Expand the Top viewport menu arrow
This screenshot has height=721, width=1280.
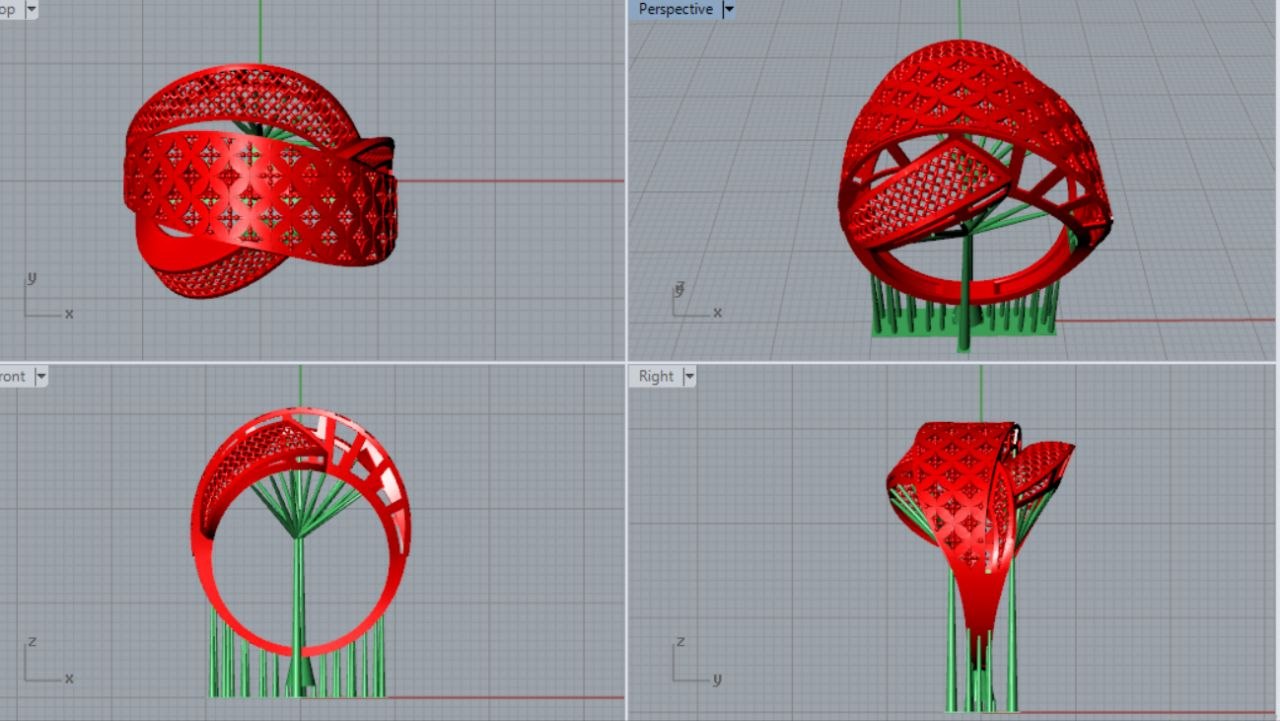(30, 10)
